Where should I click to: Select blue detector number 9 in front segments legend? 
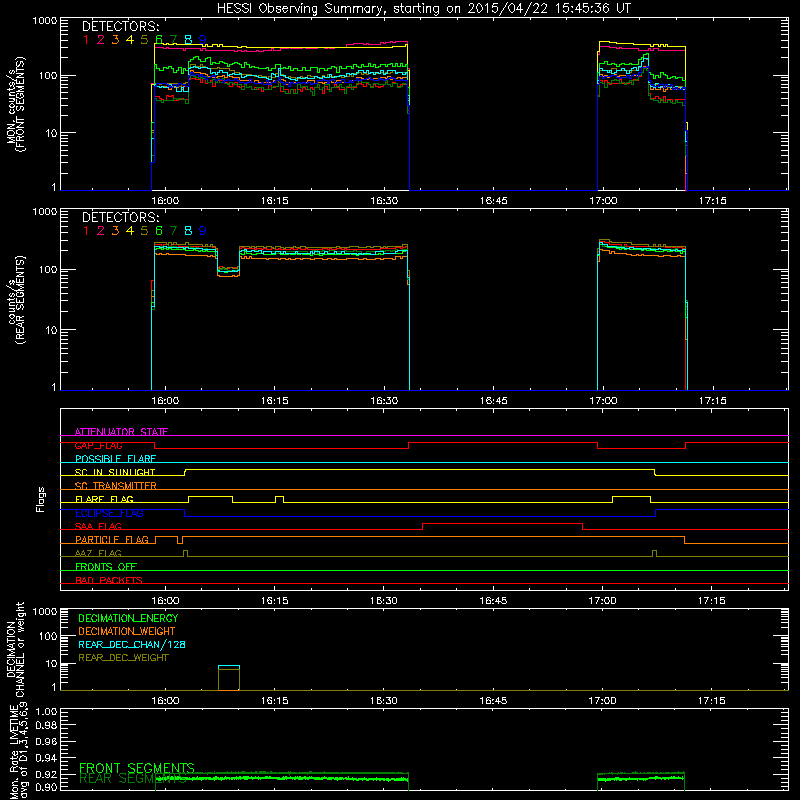coord(203,40)
